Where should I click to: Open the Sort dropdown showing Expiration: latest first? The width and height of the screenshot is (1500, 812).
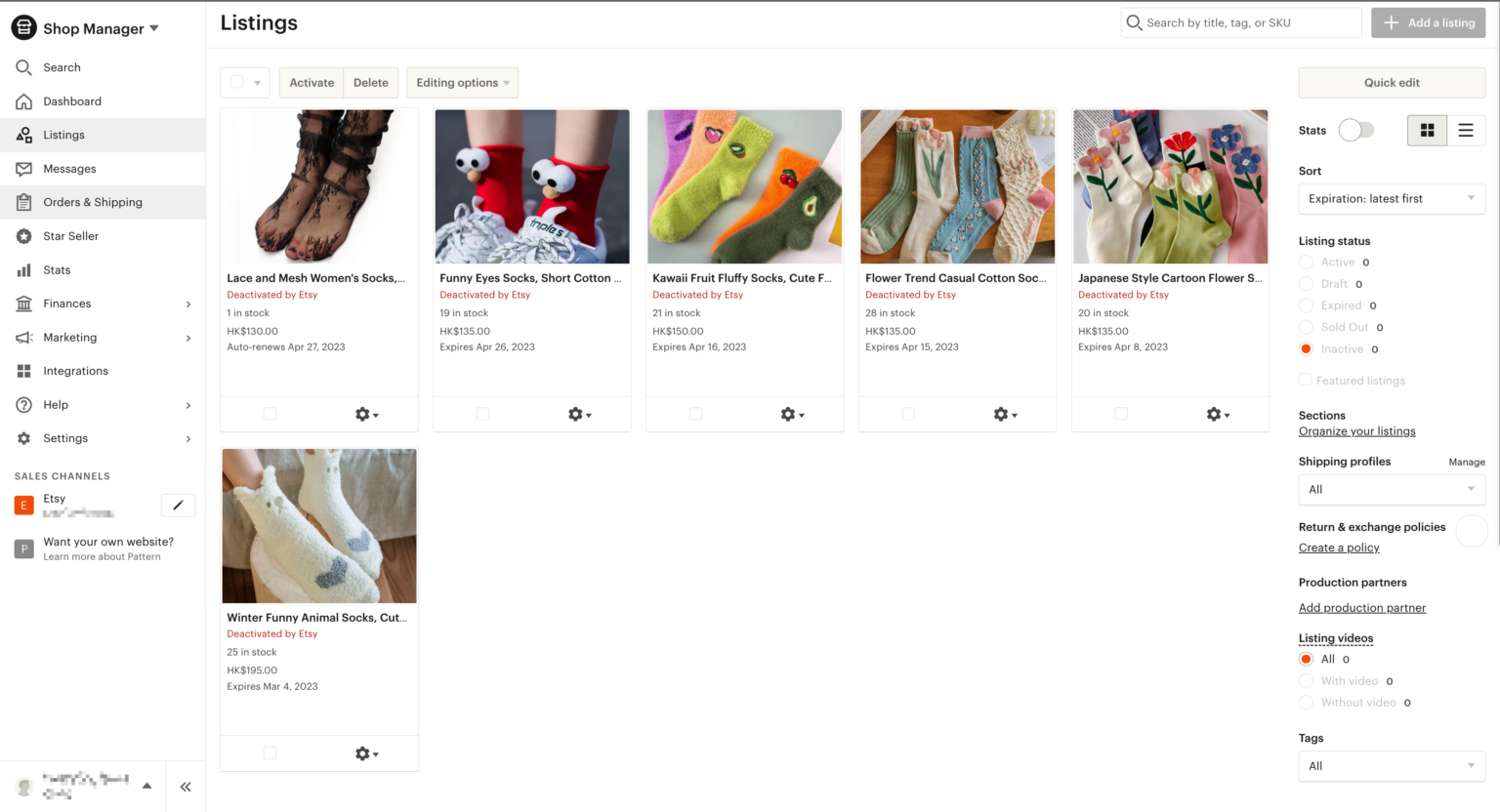pyautogui.click(x=1391, y=198)
